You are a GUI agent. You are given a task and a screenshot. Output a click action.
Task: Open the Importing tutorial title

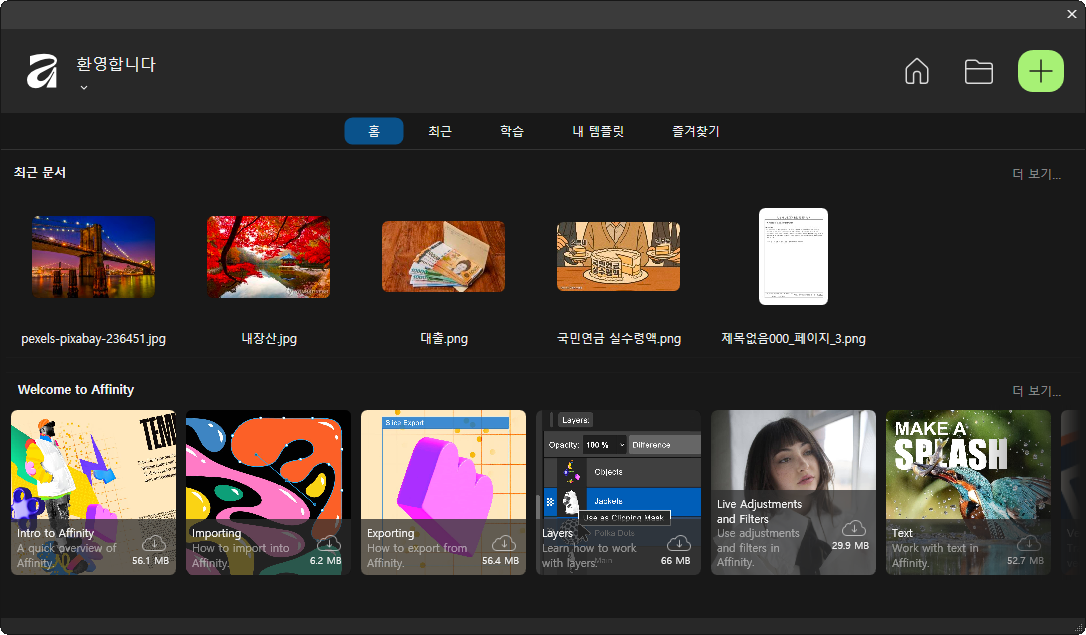tap(216, 533)
